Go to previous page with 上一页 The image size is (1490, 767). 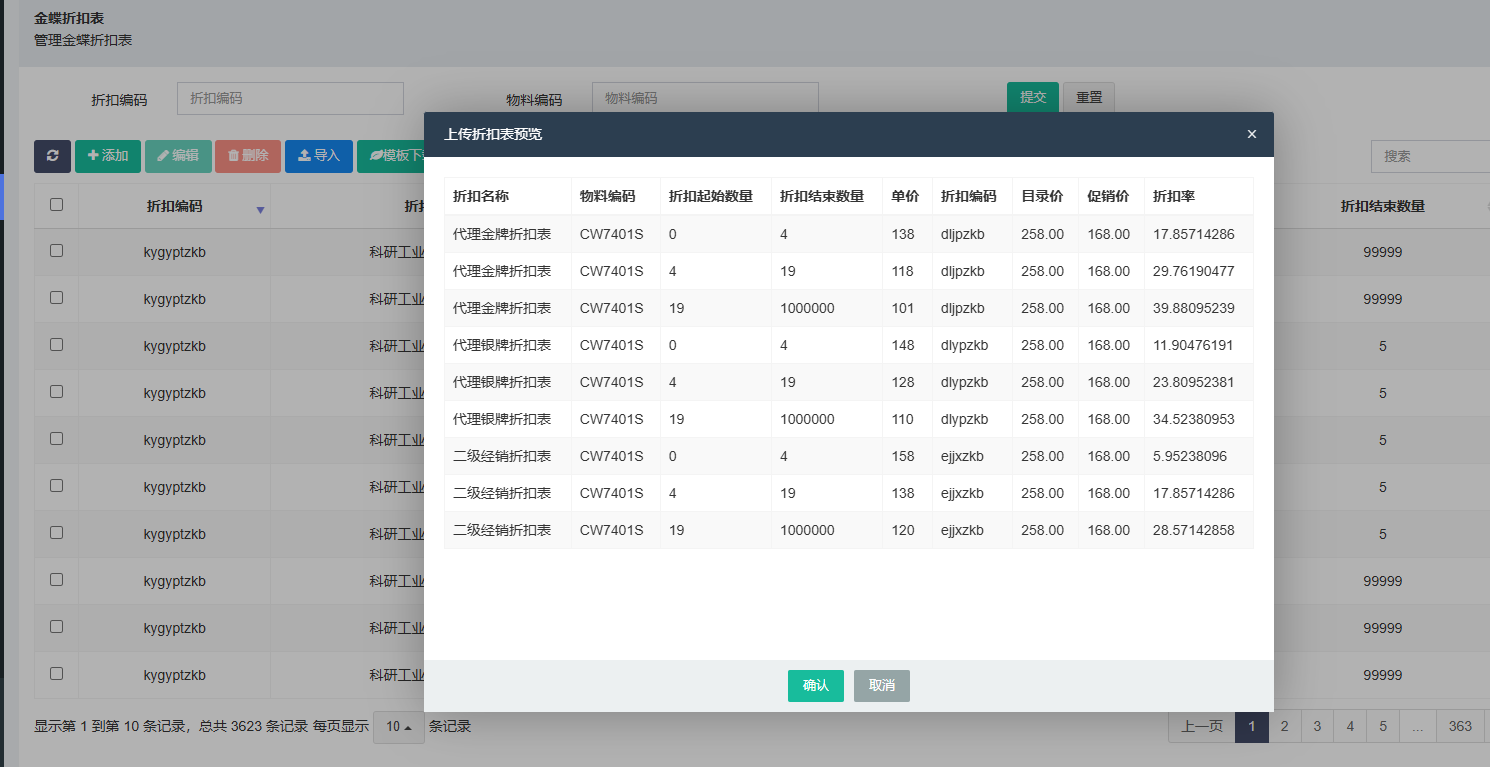click(x=1202, y=726)
